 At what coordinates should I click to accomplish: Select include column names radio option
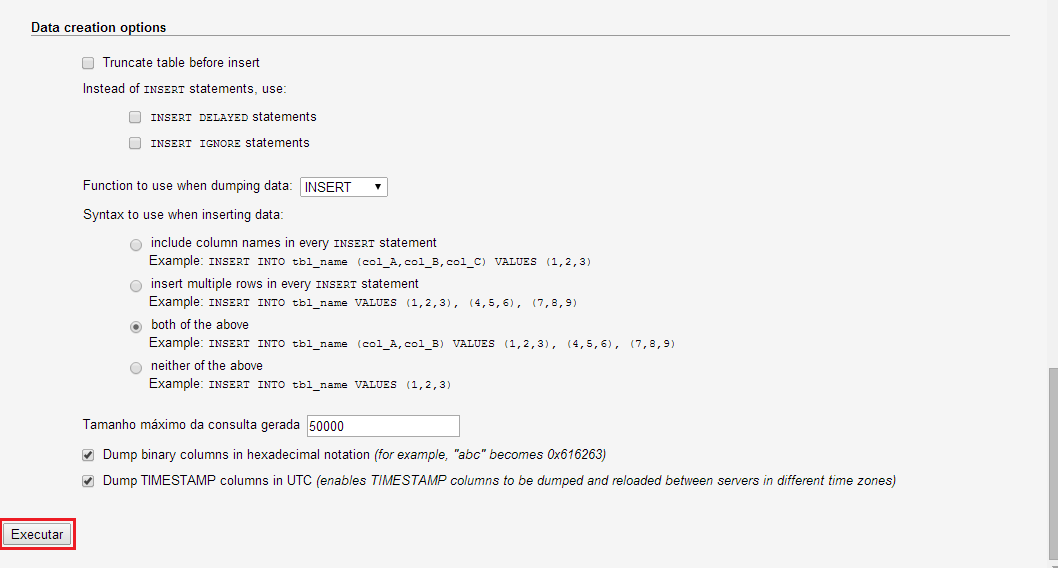tap(136, 244)
